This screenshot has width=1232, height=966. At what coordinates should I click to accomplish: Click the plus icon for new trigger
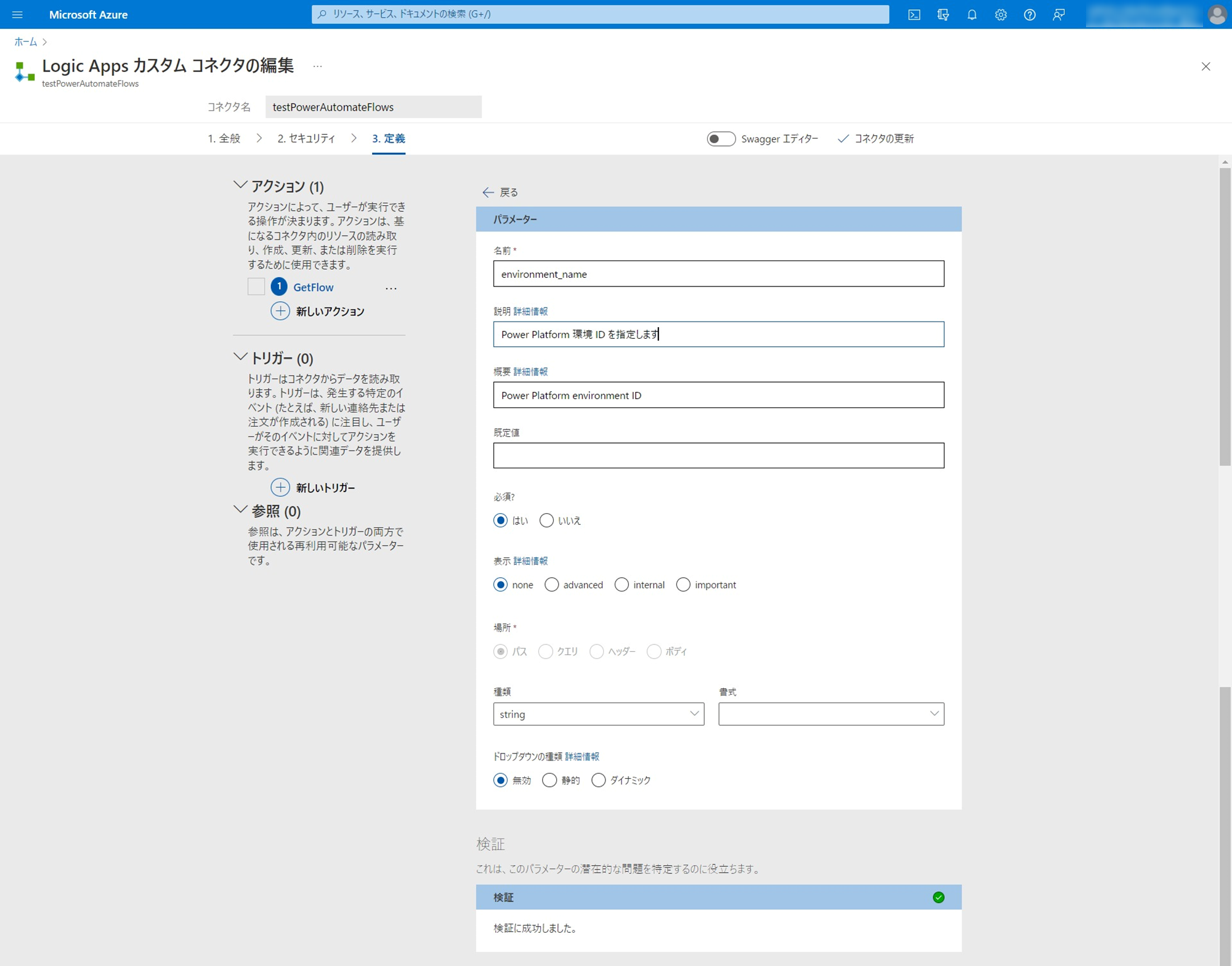click(x=280, y=487)
